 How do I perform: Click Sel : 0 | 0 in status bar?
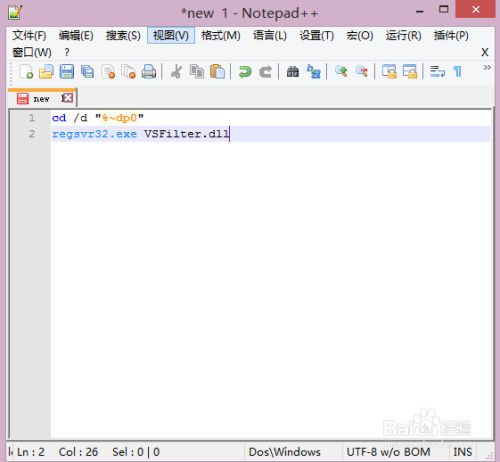point(136,452)
